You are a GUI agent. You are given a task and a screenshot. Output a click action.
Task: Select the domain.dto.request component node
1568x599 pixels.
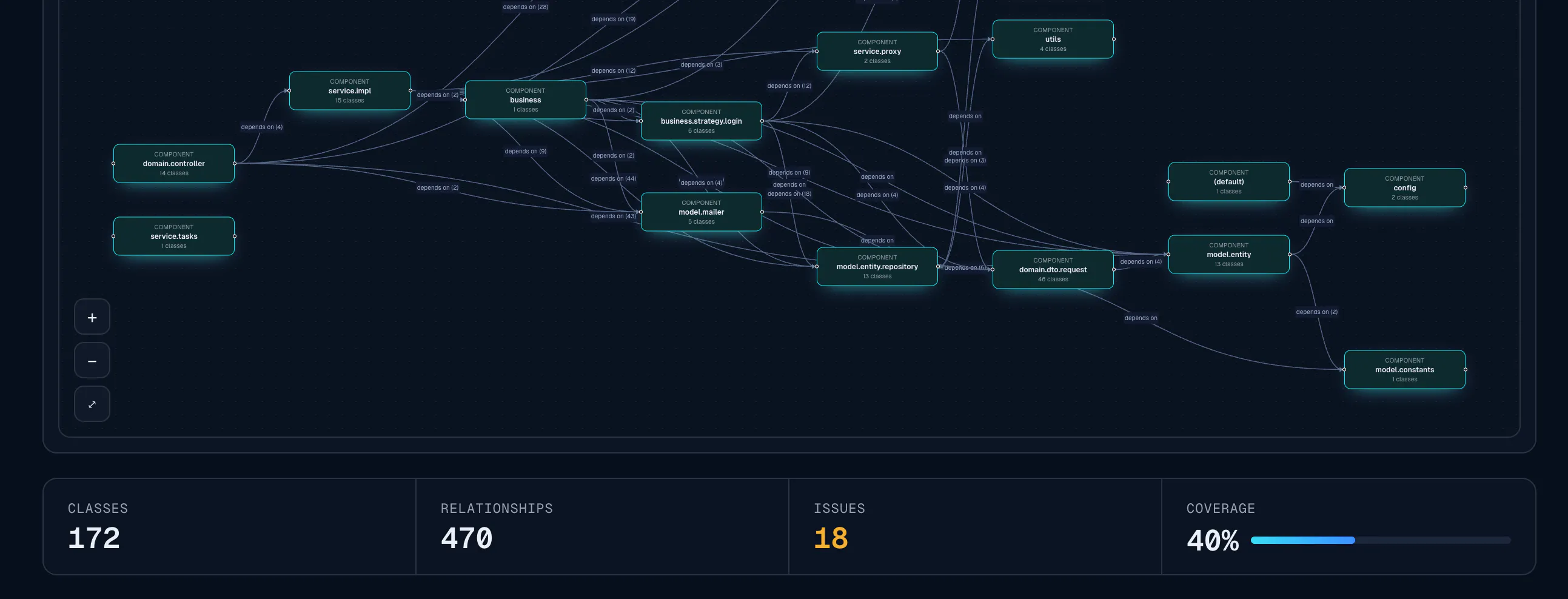[1053, 270]
